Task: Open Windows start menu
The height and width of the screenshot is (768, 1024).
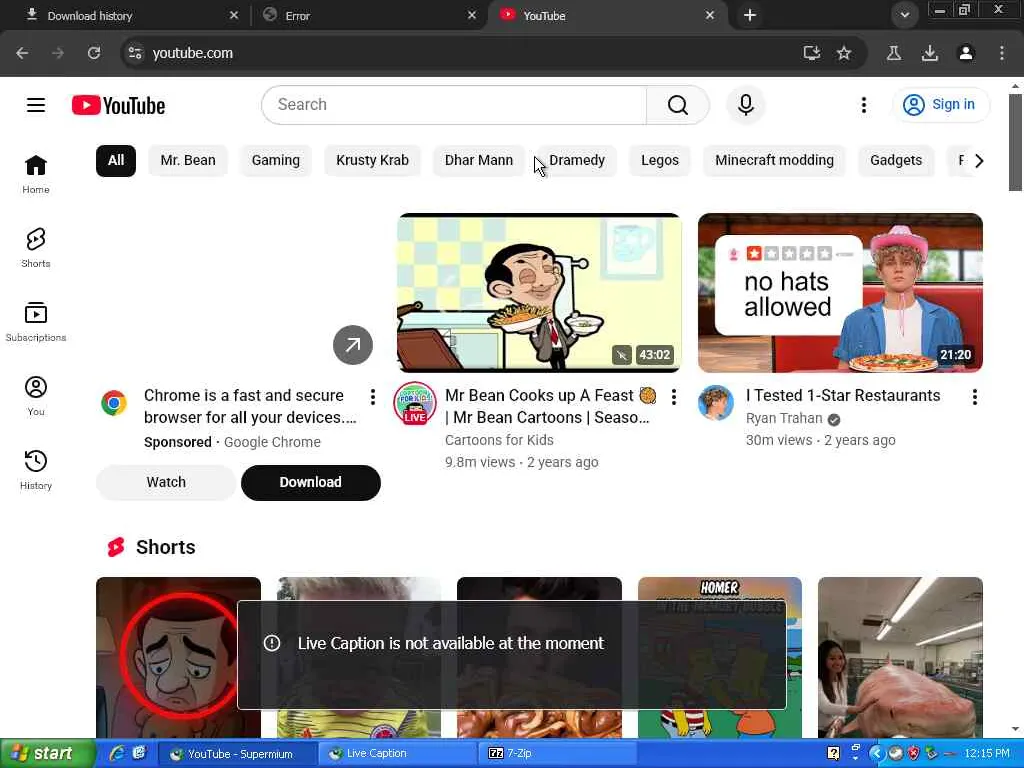Action: [47, 754]
